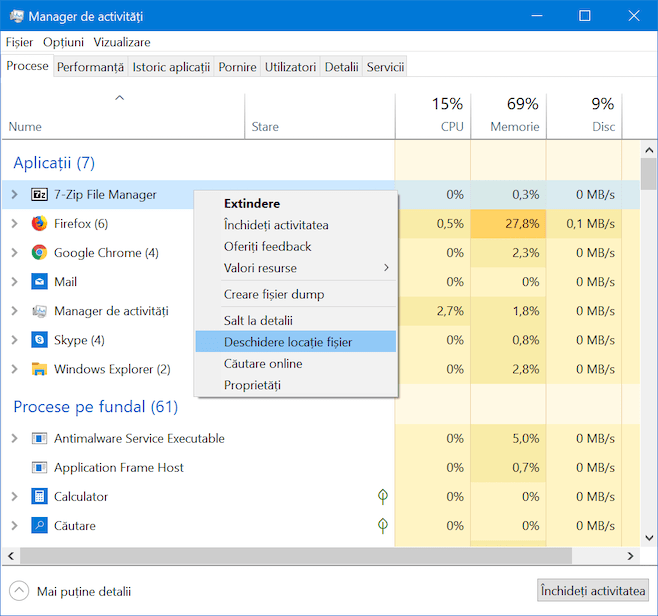Click the Application Frame Host icon
Viewport: 658px width, 616px height.
(x=39, y=467)
